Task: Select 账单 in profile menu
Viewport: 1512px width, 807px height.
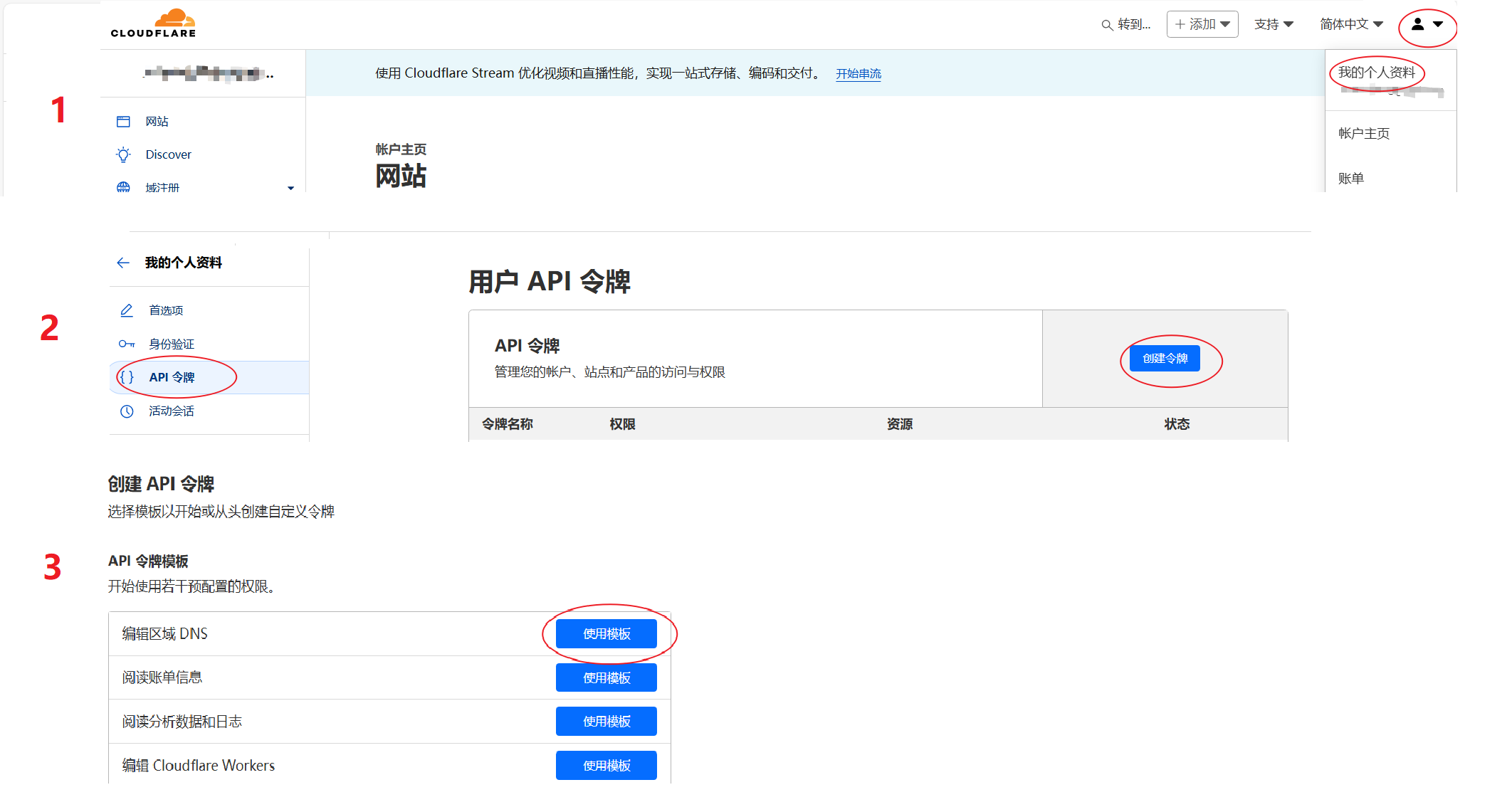Action: 1351,178
